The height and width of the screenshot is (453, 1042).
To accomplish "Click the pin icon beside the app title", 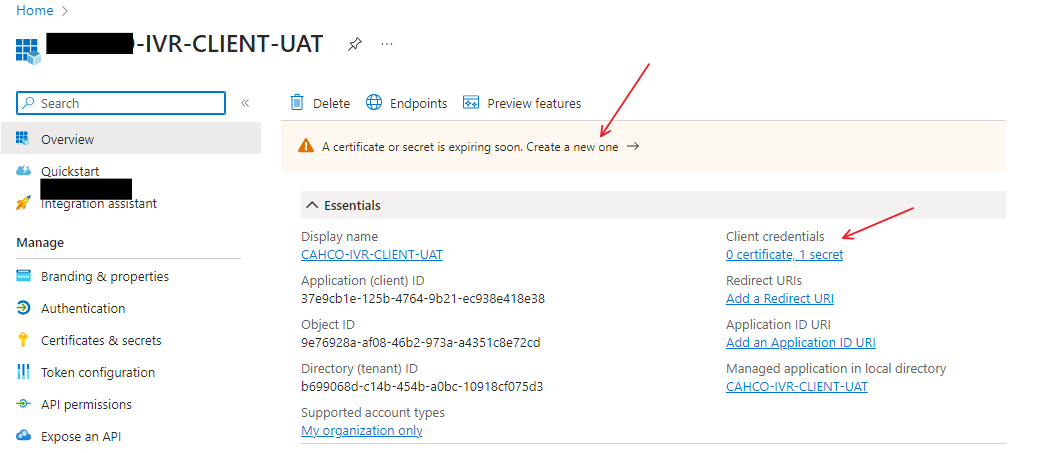I will click(x=354, y=45).
